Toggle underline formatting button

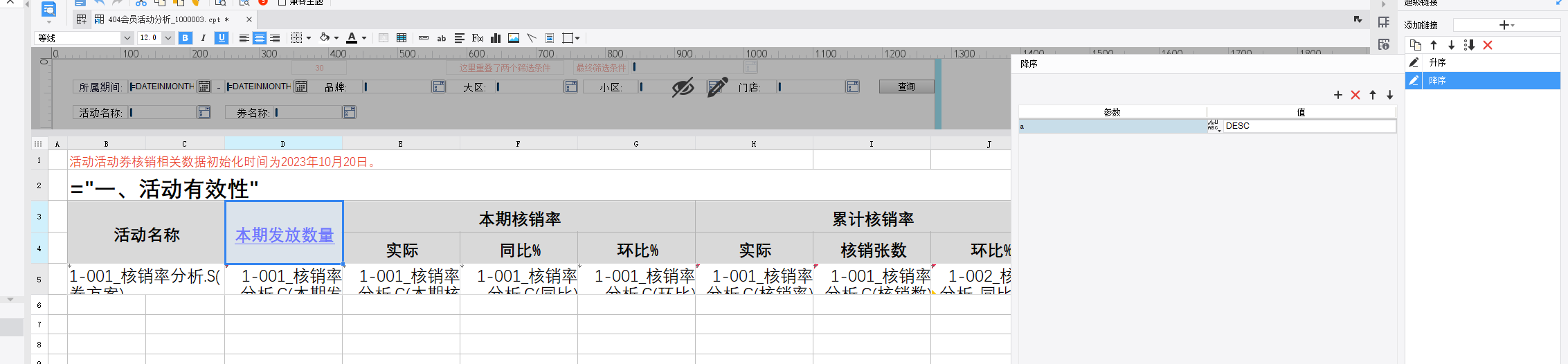pyautogui.click(x=222, y=38)
